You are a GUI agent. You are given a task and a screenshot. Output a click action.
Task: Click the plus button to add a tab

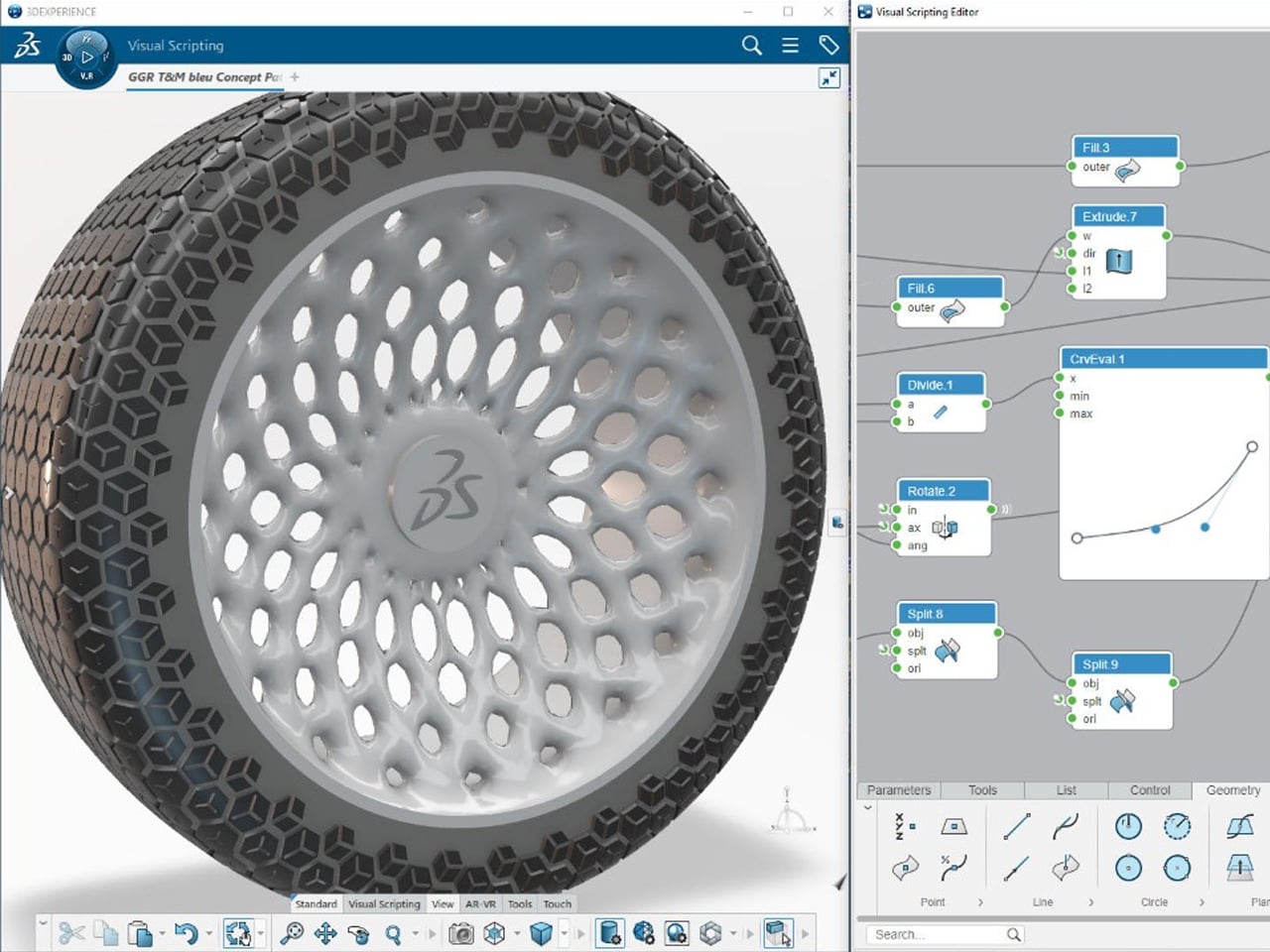295,77
